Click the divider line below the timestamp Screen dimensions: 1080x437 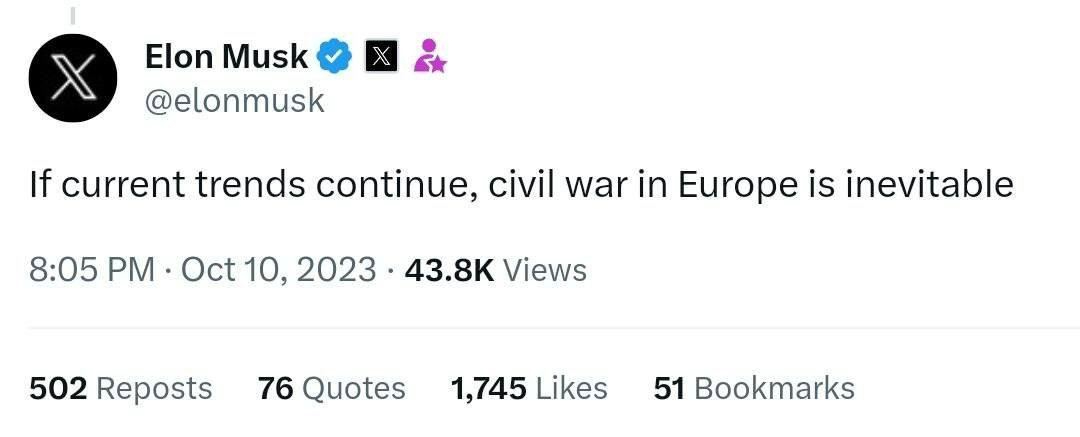(540, 328)
